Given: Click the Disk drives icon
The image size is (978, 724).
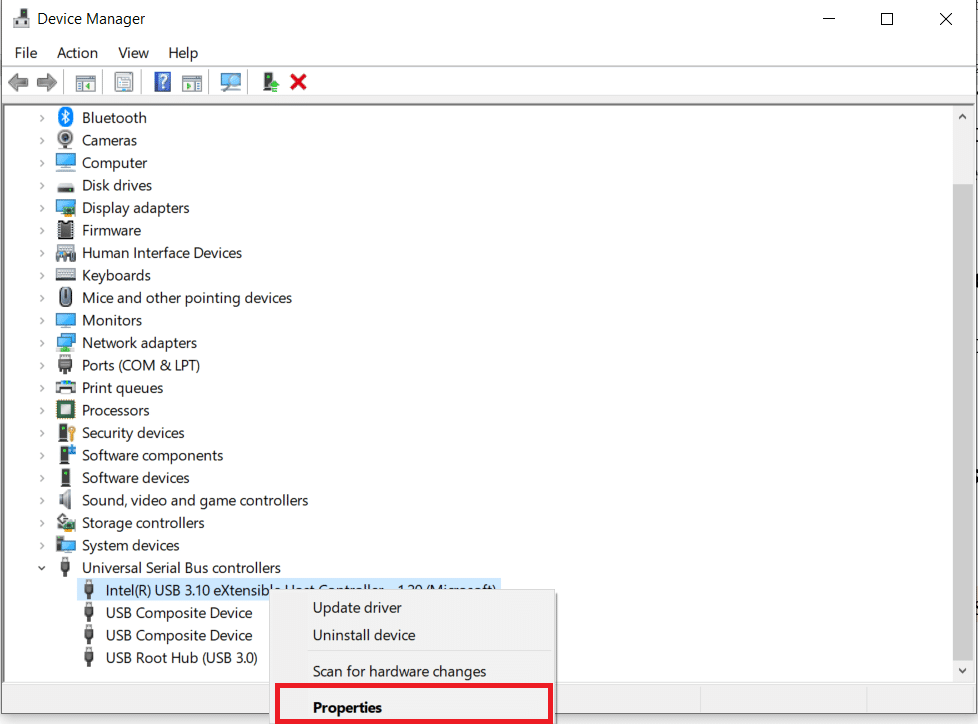Looking at the screenshot, I should (65, 186).
